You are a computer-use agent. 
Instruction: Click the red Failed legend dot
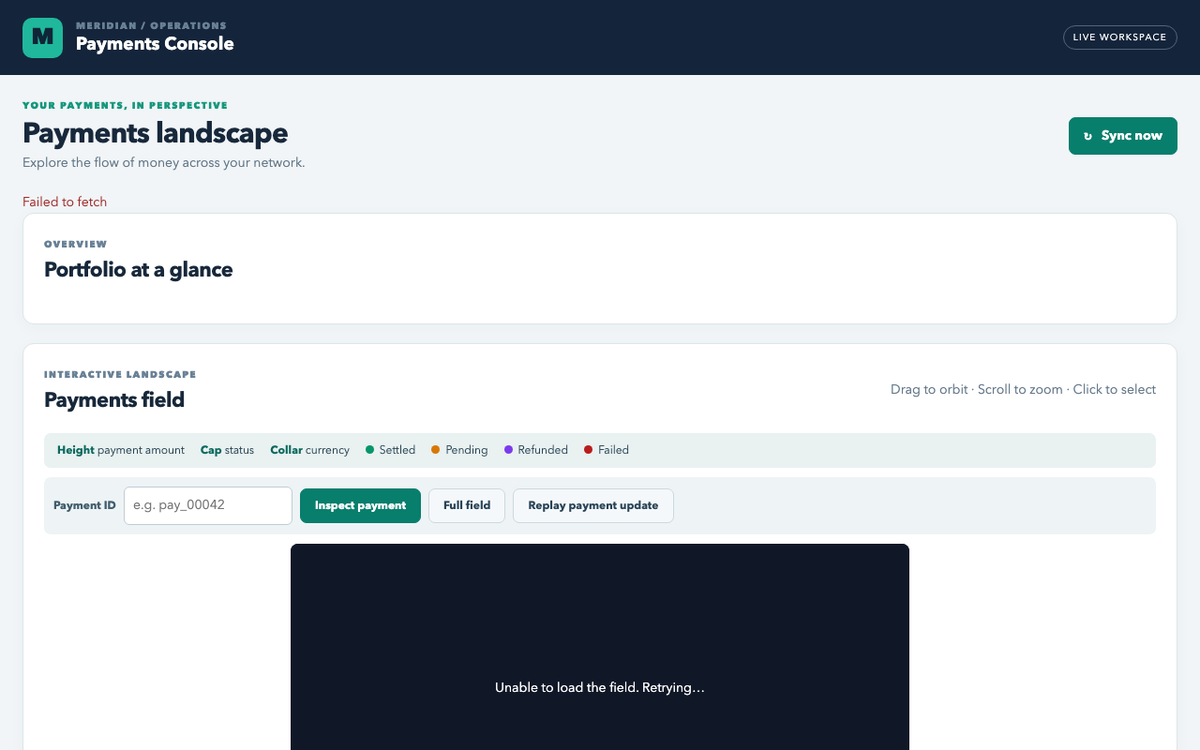pos(589,450)
